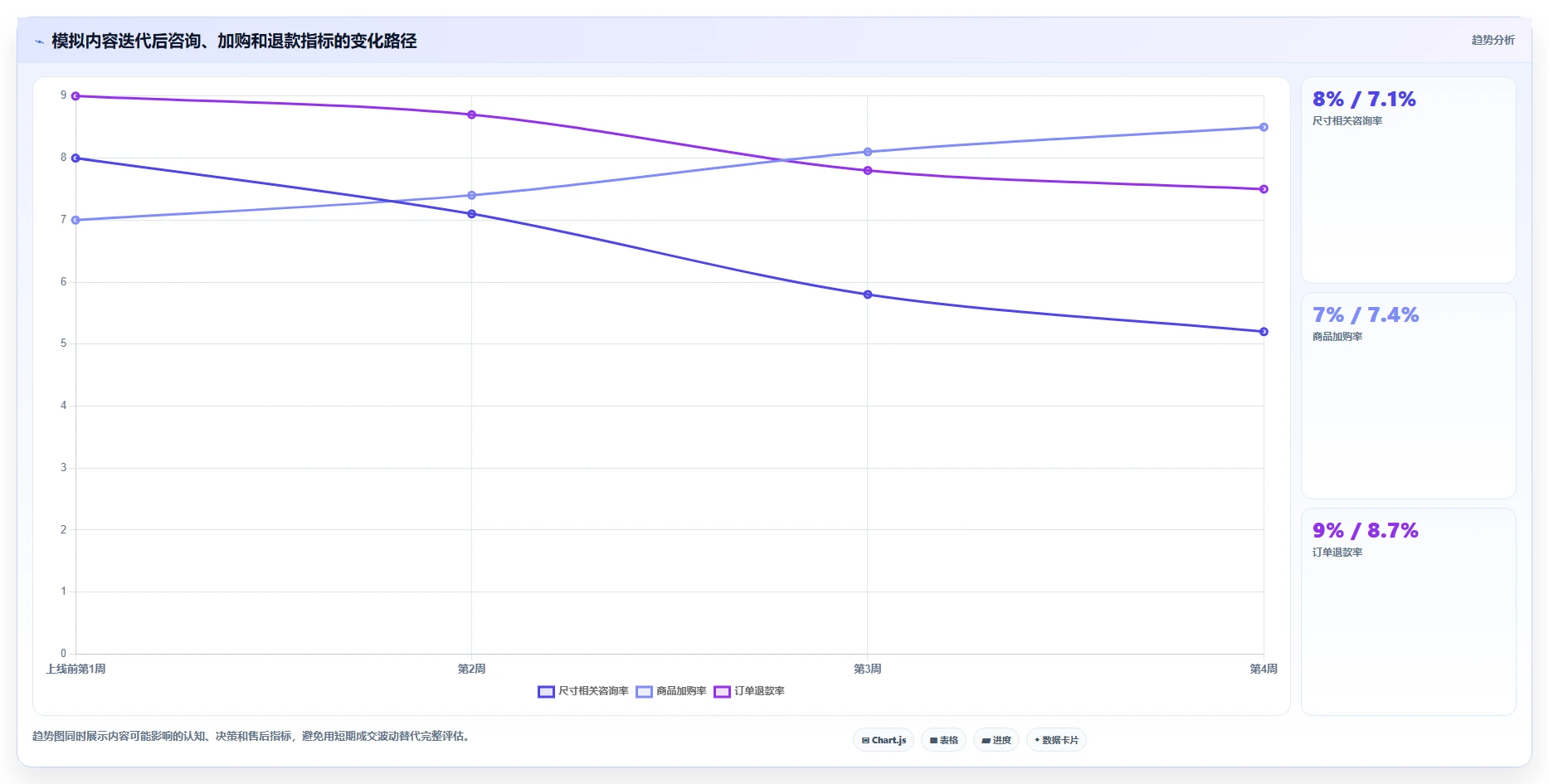Open the 9% / 8.7% 订单退款率 card
This screenshot has height=784, width=1549.
(x=1408, y=611)
